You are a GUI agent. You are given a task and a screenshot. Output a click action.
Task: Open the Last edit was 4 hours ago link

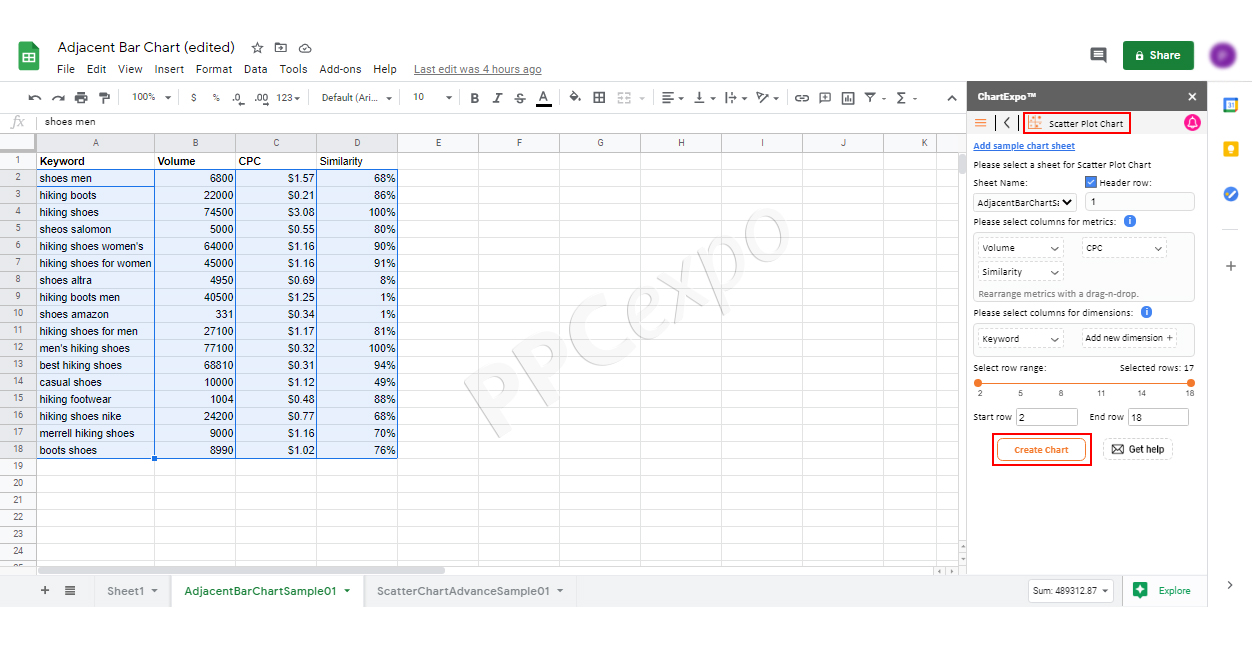478,69
